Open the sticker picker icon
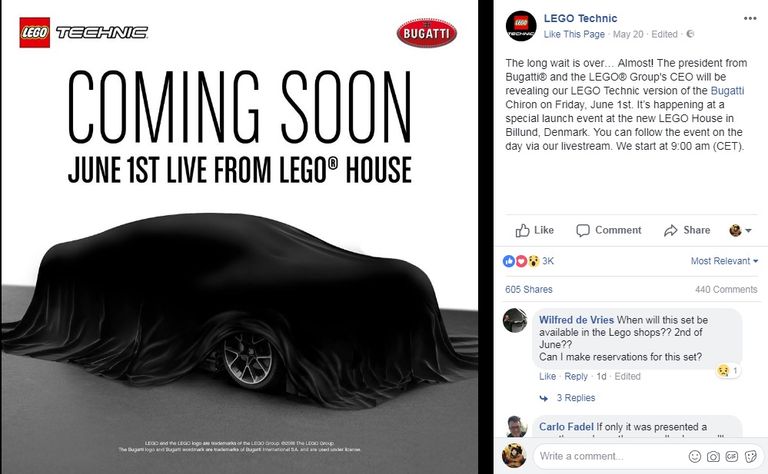This screenshot has width=768, height=474. (750, 456)
